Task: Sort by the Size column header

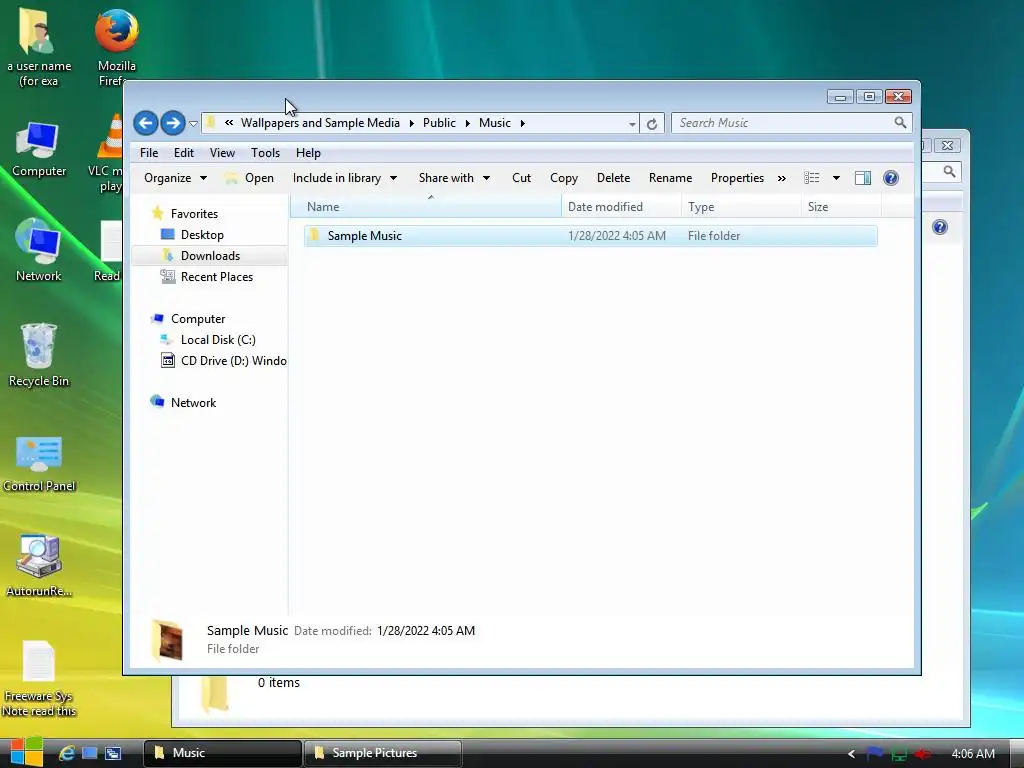Action: click(841, 207)
